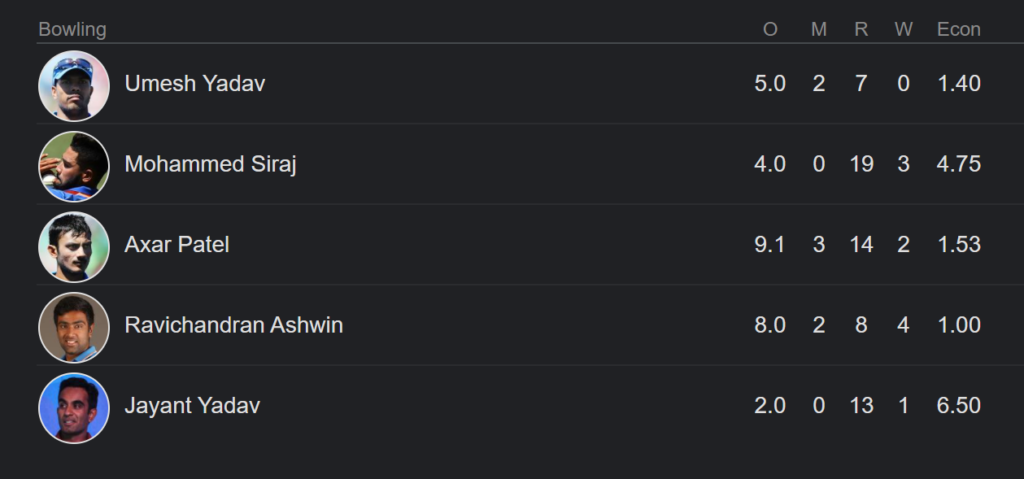Click Axar Patel's avatar image
Screen dimensions: 1024x479
click(x=74, y=246)
